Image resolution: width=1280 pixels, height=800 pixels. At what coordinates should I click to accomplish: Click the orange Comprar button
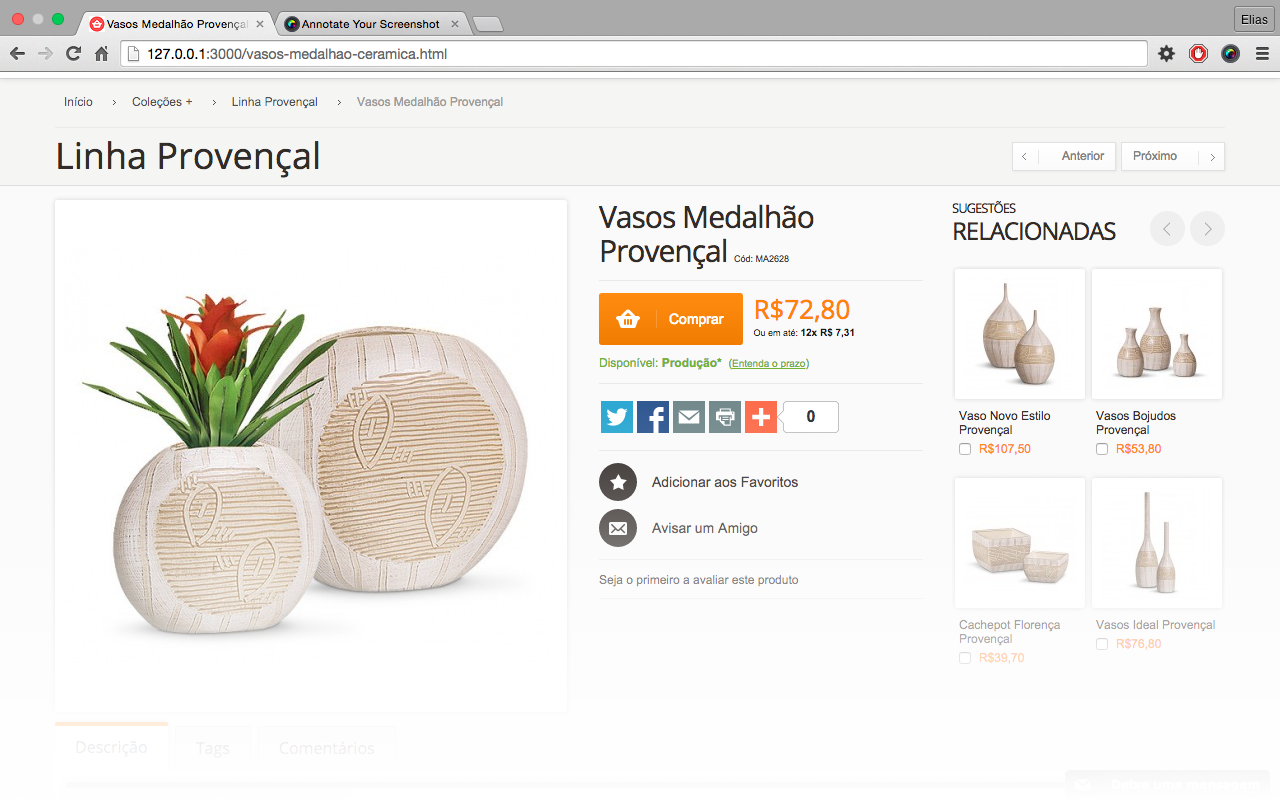click(x=671, y=319)
